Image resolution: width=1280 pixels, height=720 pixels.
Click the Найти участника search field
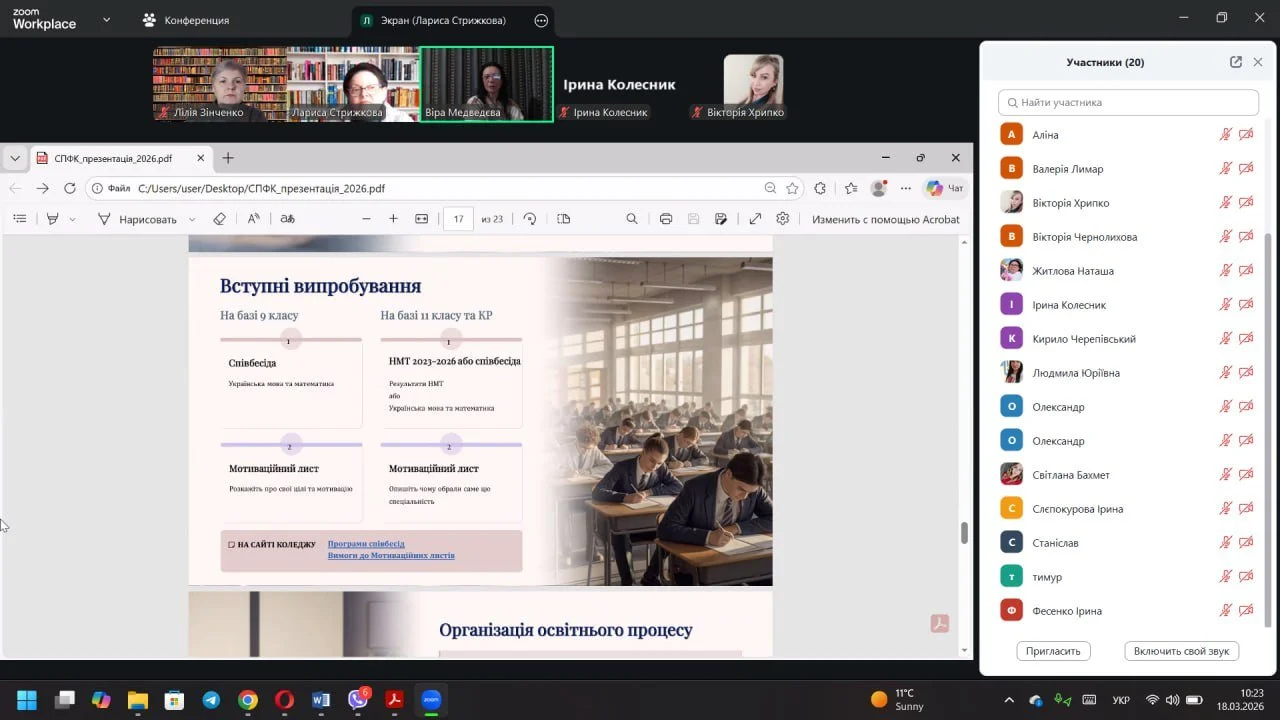(x=1128, y=102)
